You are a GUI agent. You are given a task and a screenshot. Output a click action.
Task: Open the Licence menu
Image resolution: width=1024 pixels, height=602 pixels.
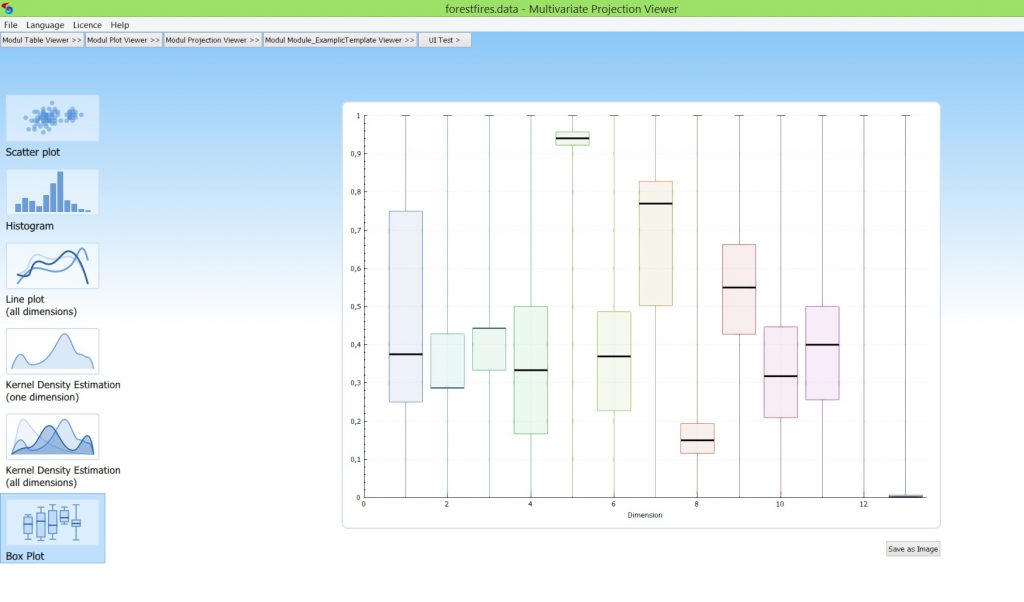tap(87, 24)
